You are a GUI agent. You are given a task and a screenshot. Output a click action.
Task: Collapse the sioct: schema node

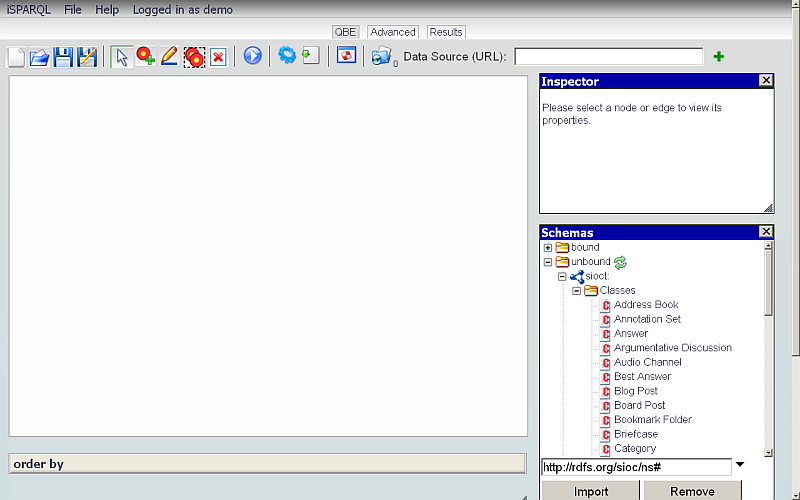[x=562, y=277]
